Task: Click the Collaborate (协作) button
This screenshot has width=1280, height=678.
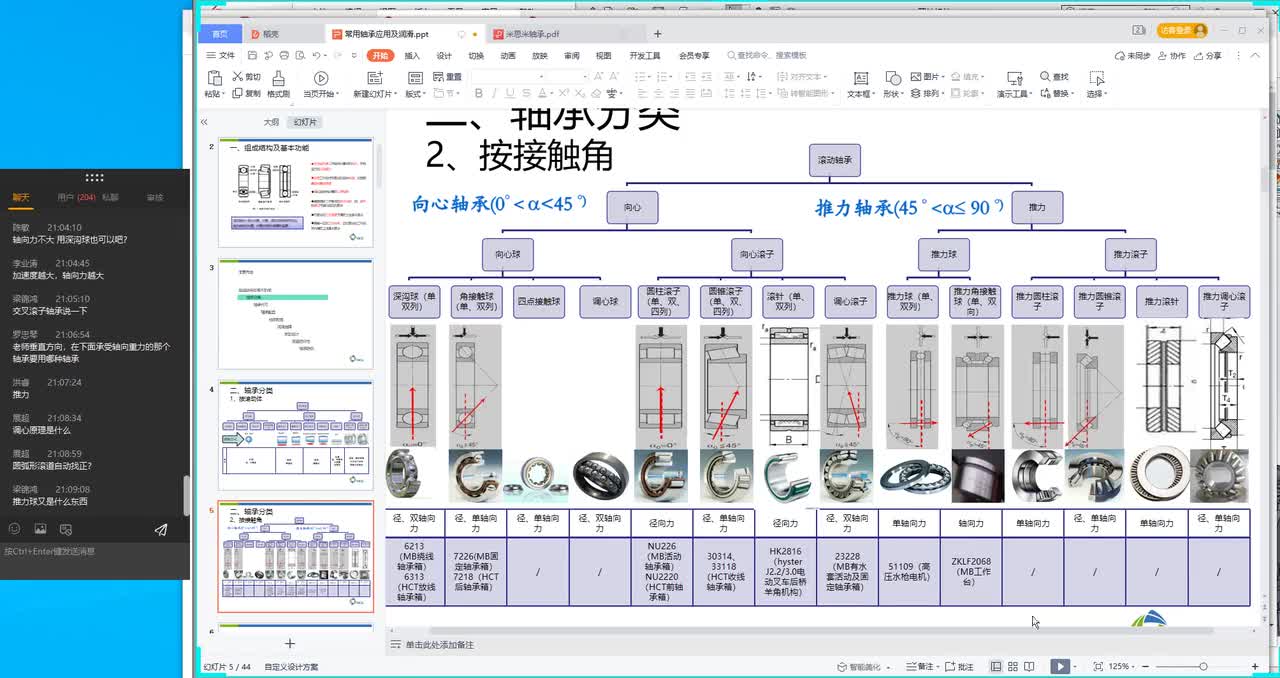Action: (x=1172, y=56)
